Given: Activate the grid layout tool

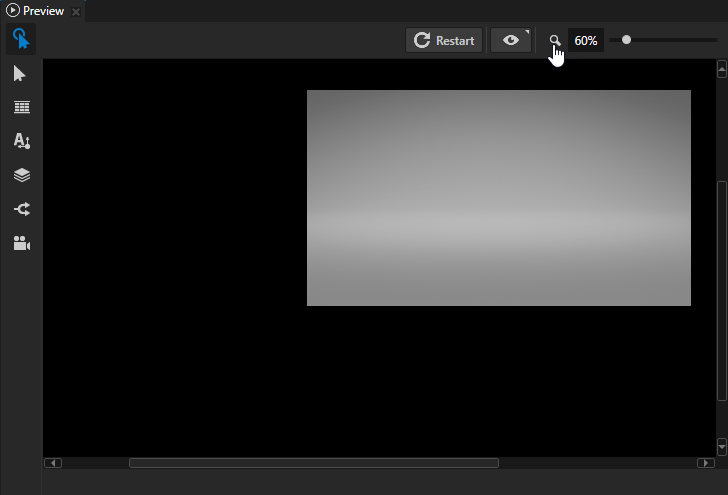Looking at the screenshot, I should pyautogui.click(x=21, y=108).
